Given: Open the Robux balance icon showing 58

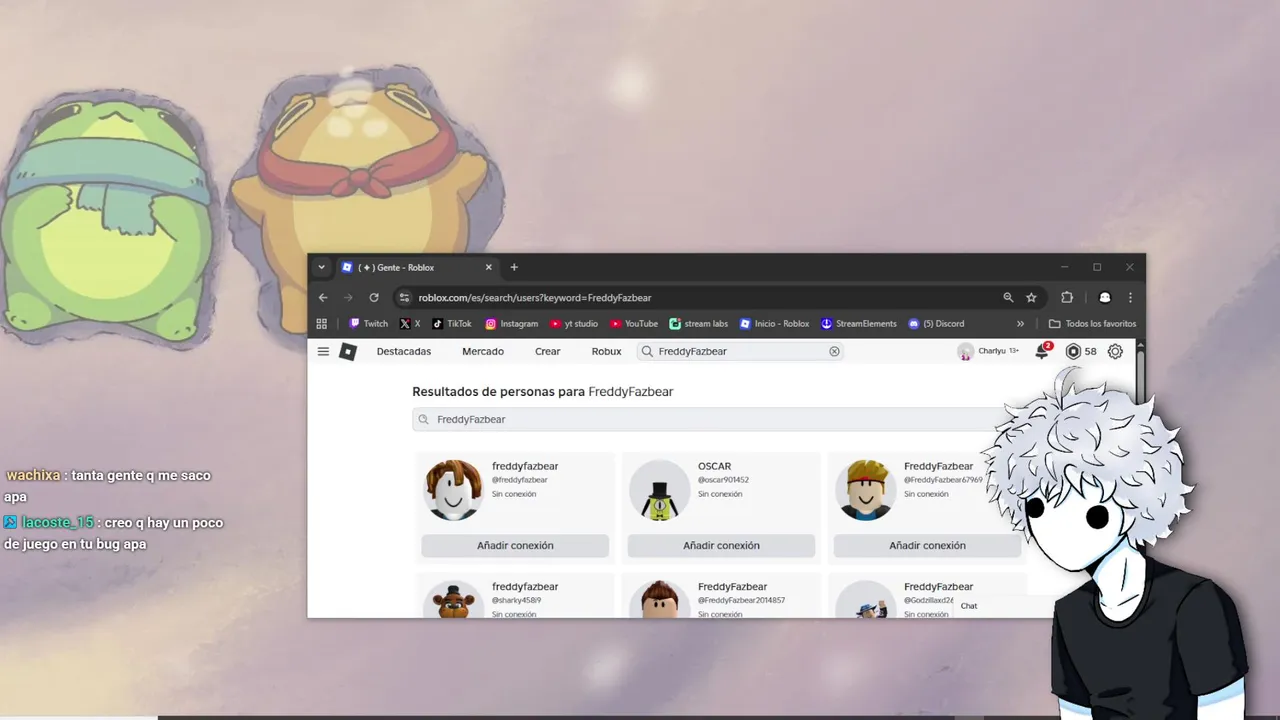Looking at the screenshot, I should click(x=1073, y=351).
